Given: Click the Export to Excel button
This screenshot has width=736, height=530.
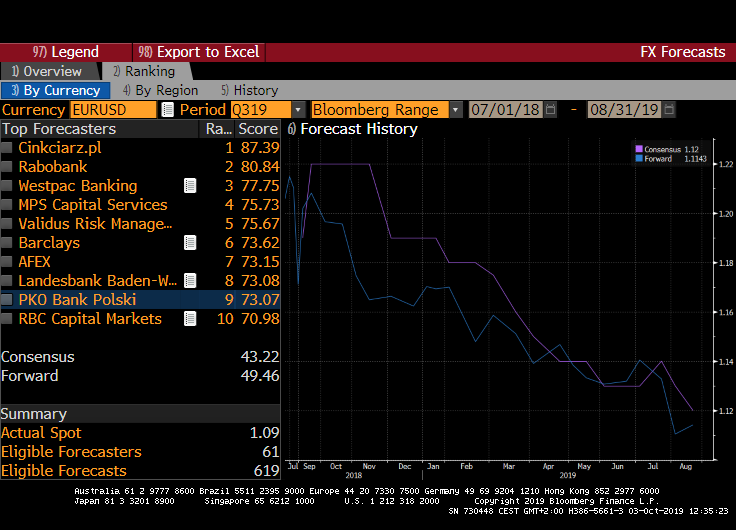Looking at the screenshot, I should [x=198, y=52].
